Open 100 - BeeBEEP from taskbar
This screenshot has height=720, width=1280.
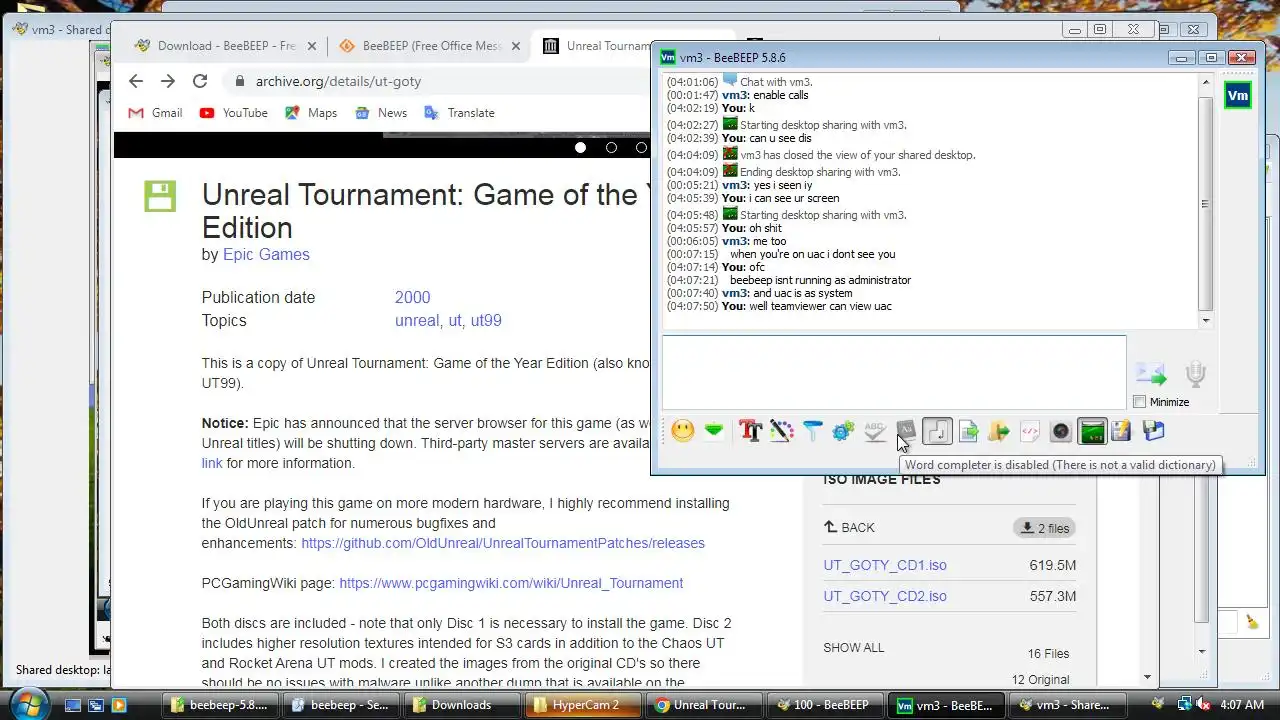825,705
